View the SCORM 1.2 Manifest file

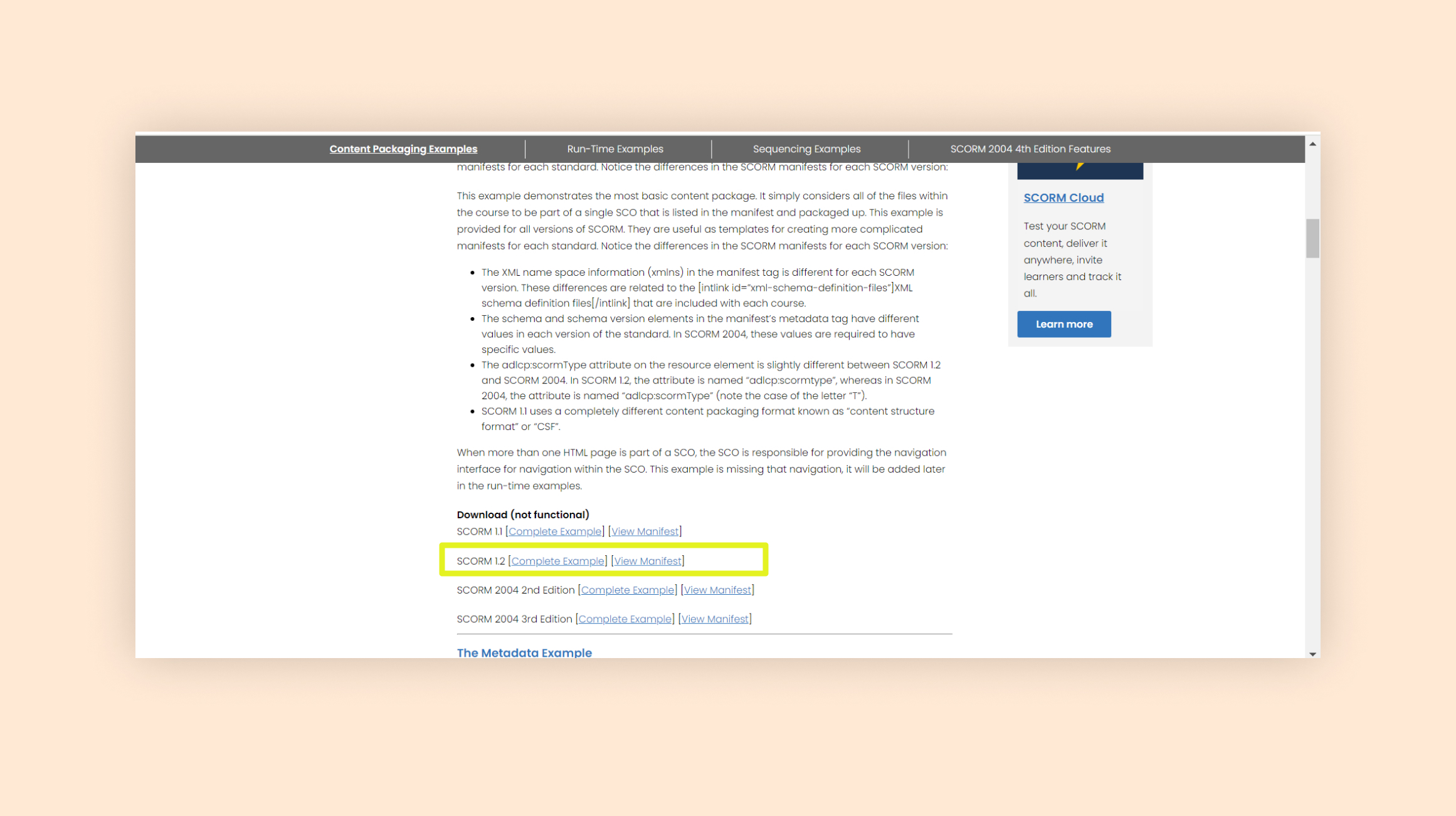click(647, 560)
